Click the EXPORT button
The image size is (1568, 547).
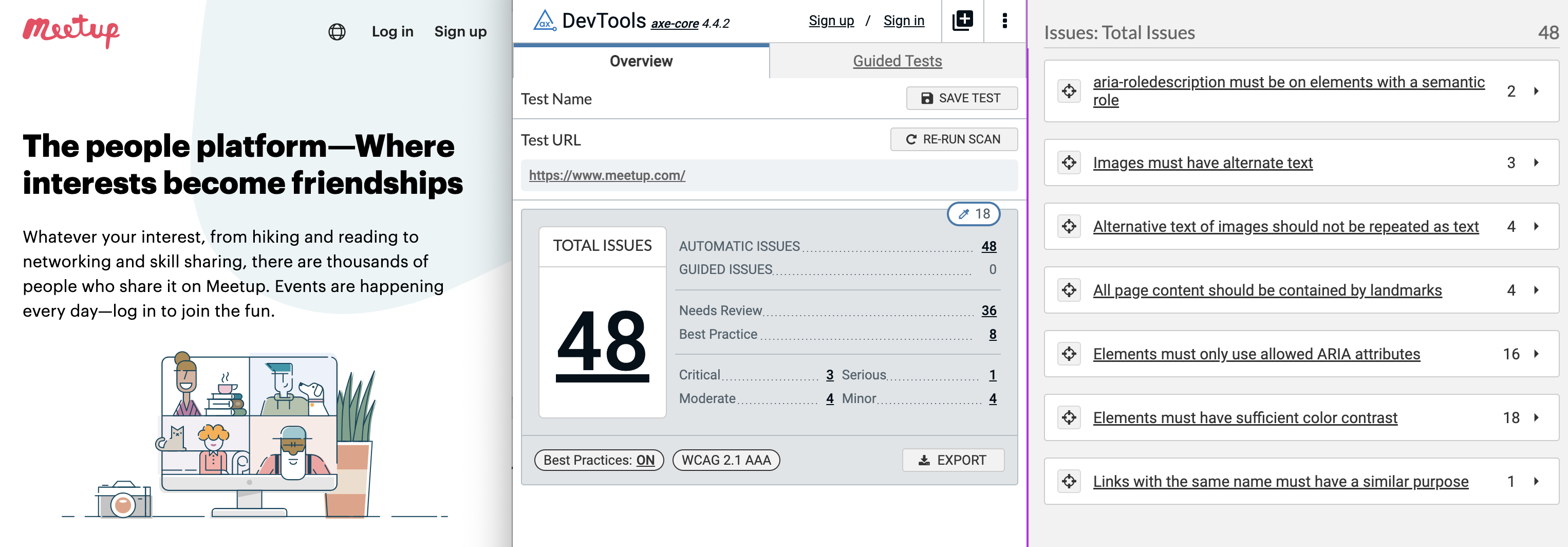click(x=953, y=460)
